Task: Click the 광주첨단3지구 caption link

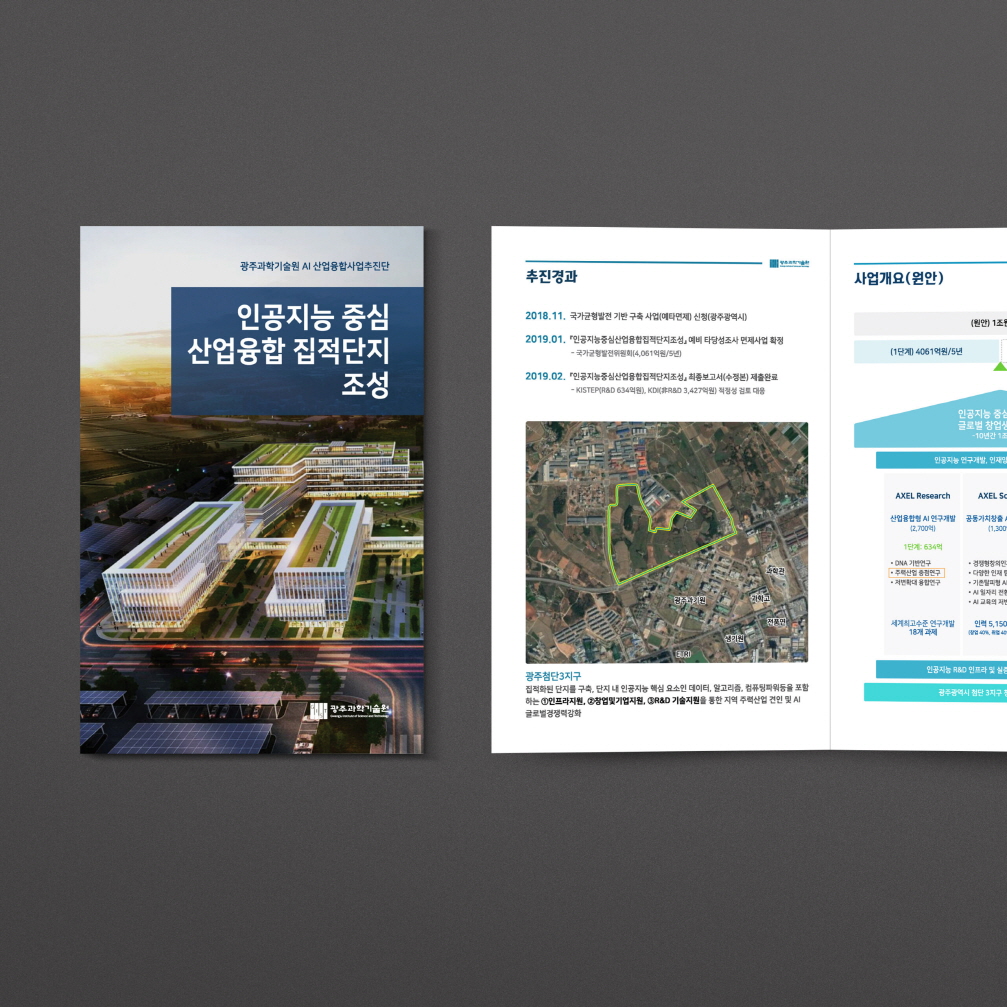Action: tap(553, 676)
